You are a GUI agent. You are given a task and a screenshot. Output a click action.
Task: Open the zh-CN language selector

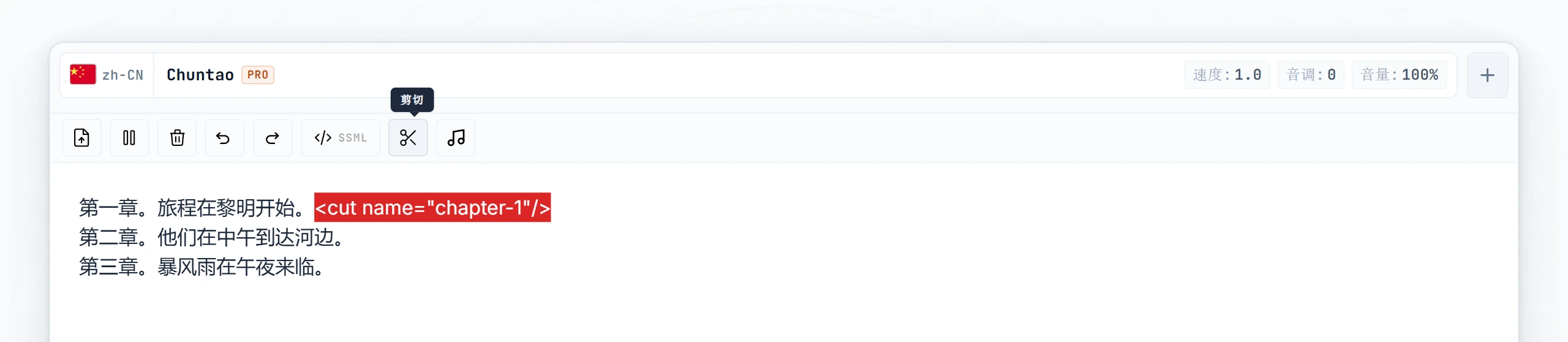[107, 75]
